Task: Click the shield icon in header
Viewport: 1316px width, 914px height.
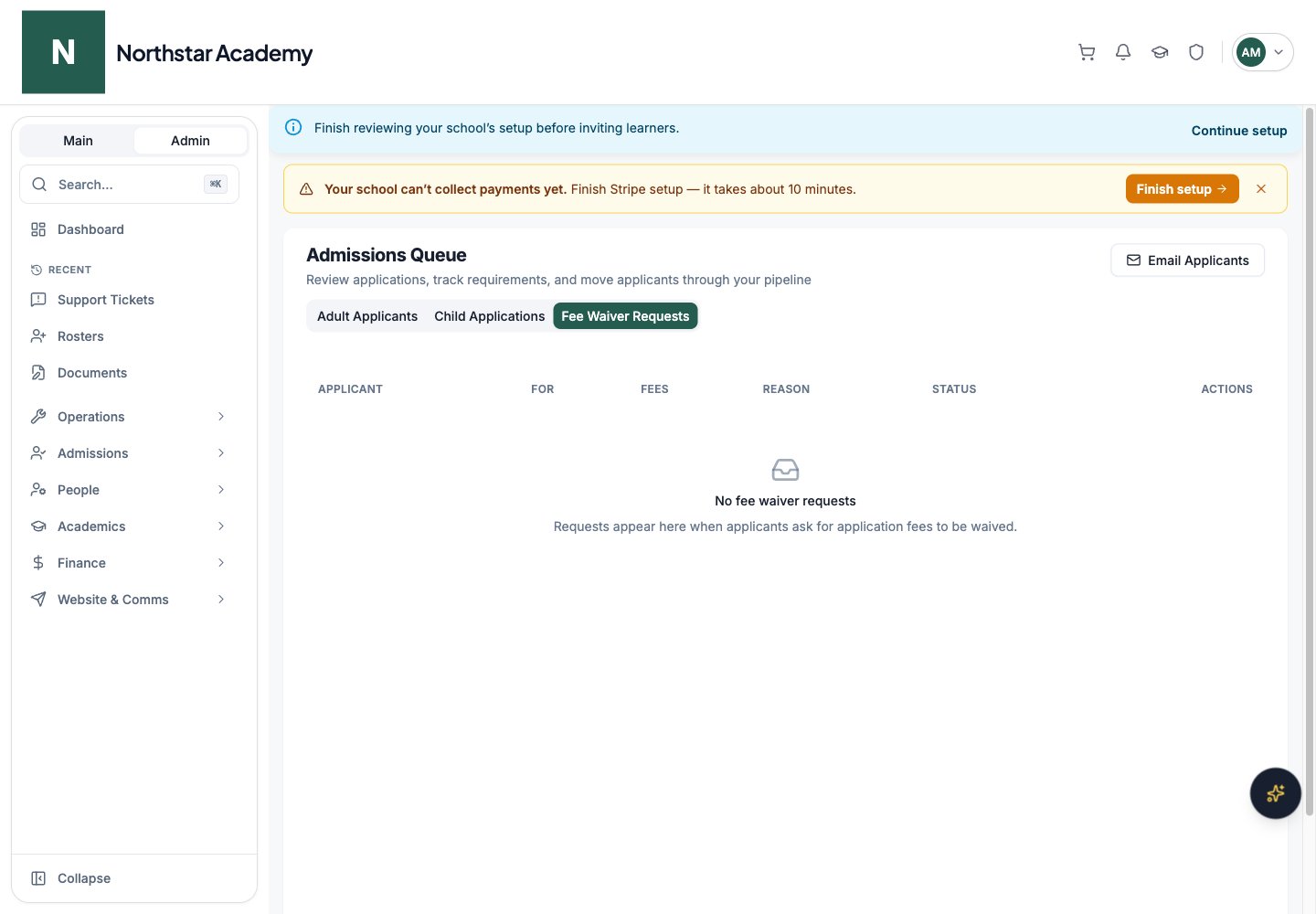Action: (1196, 52)
